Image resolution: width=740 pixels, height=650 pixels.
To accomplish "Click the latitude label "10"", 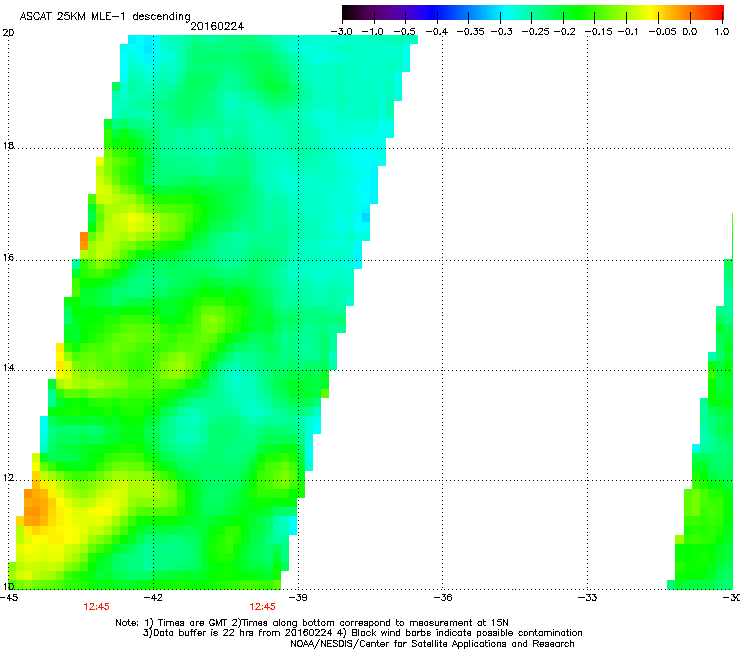I will pos(8,586).
